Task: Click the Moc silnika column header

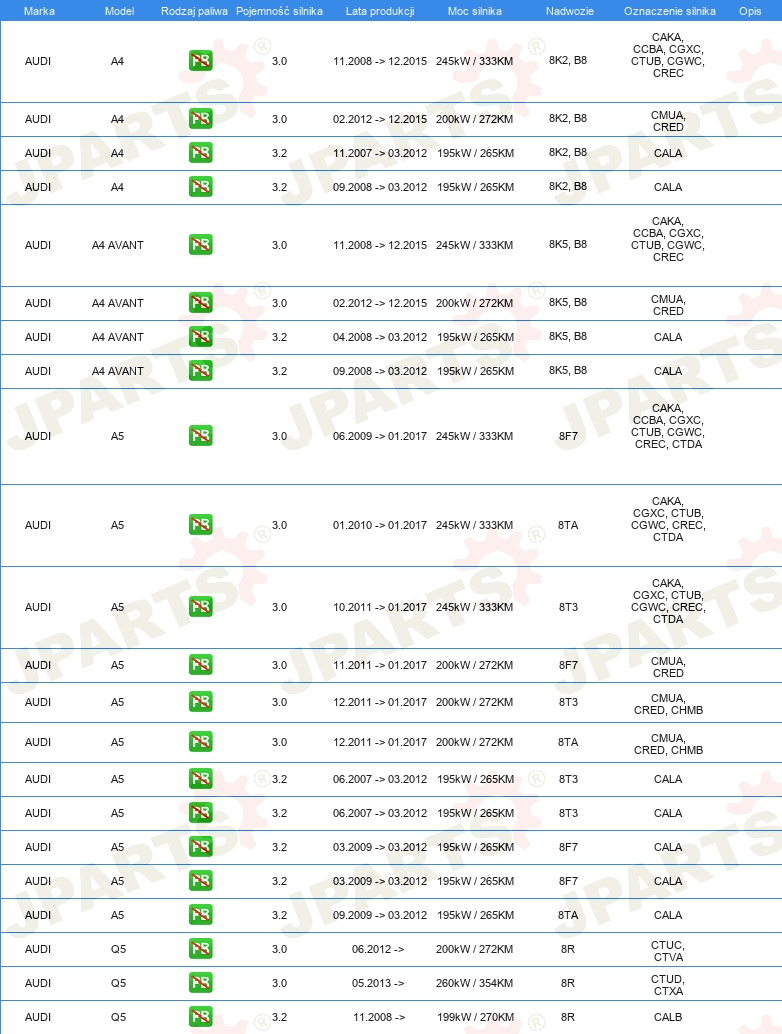Action: 475,11
